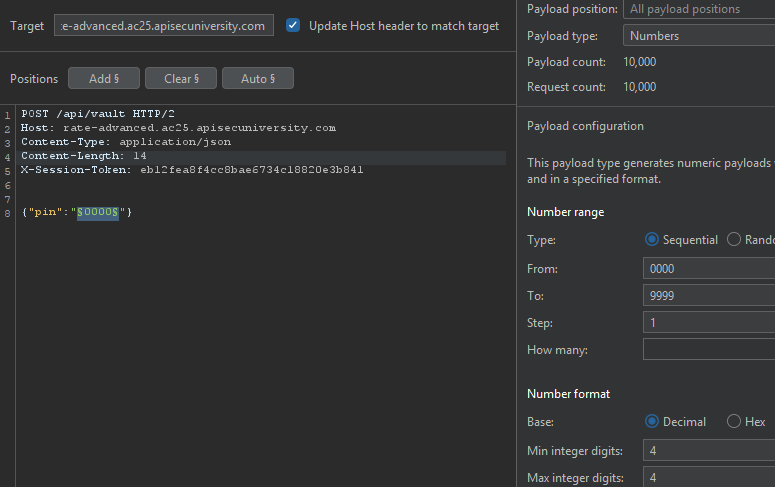Image resolution: width=775 pixels, height=487 pixels.
Task: Click the To field containing 9999
Action: [x=709, y=296]
